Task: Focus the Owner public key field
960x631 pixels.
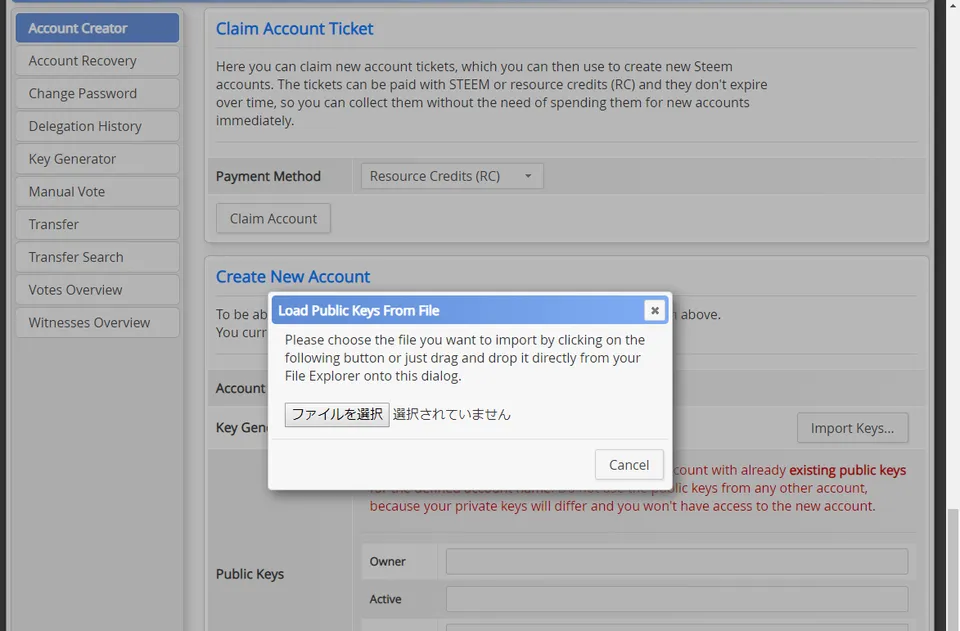Action: tap(677, 561)
